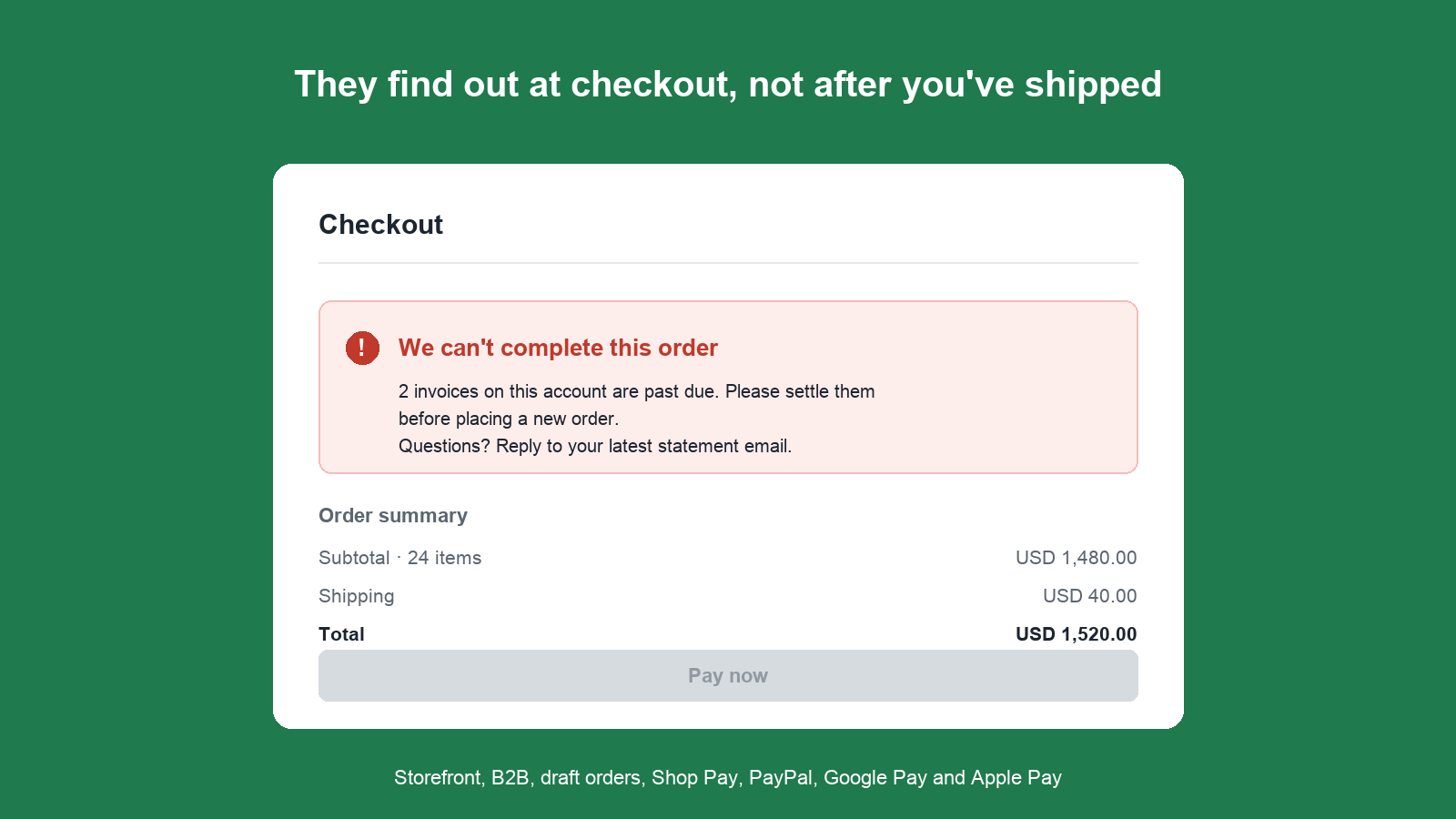Click the USD 40.00 shipping amount
The image size is (1456, 819).
(x=1090, y=596)
